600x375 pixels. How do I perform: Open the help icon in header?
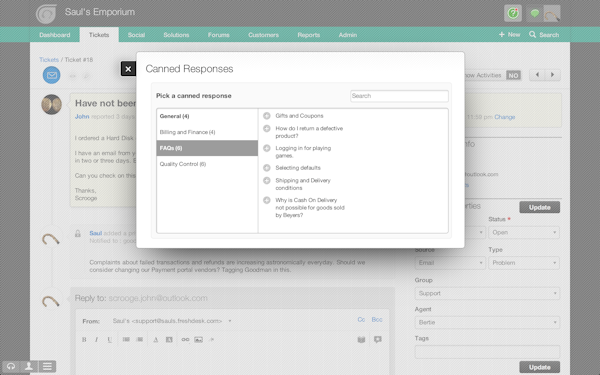tap(513, 13)
